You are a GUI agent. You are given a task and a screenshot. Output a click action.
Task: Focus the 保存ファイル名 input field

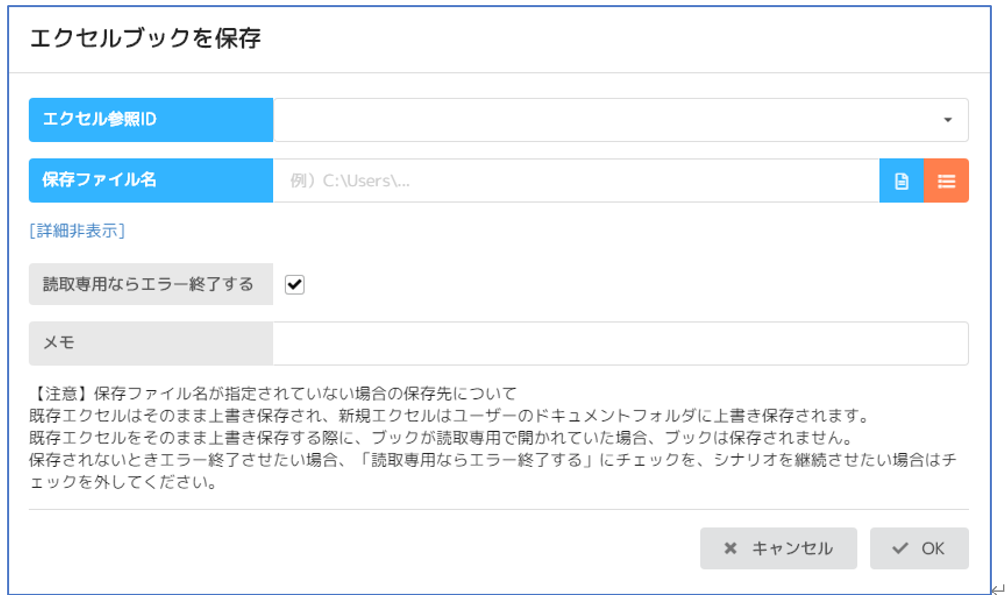[576, 181]
